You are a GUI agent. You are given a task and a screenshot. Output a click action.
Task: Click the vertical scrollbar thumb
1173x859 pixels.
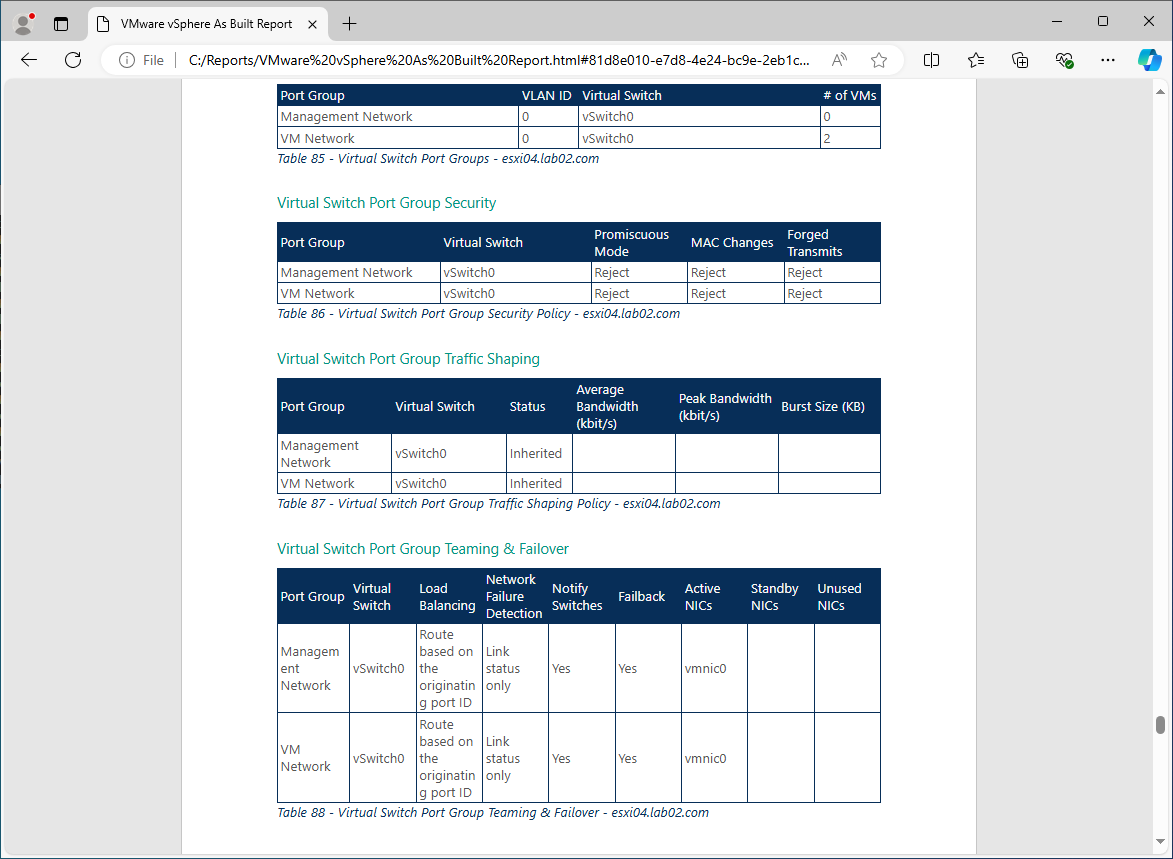pos(1160,724)
